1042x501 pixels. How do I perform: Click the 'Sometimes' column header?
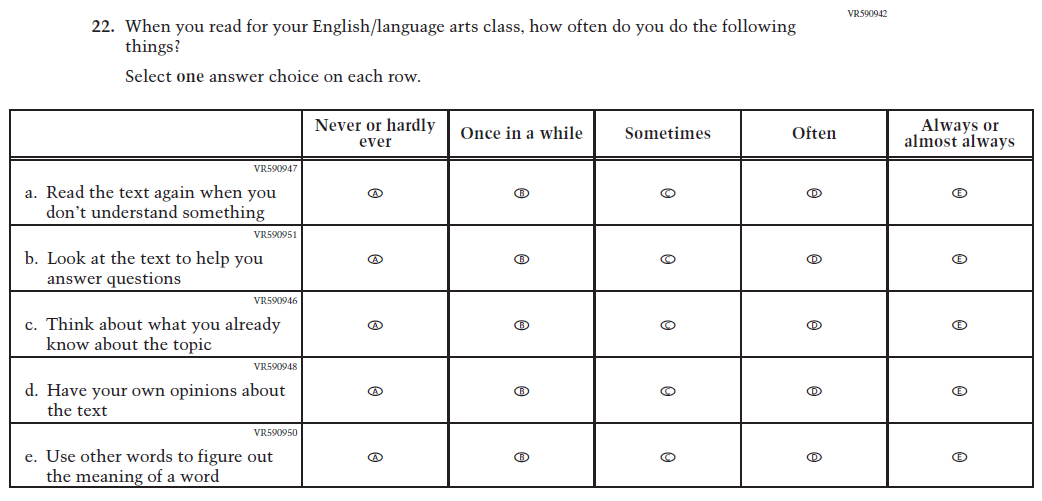(667, 133)
